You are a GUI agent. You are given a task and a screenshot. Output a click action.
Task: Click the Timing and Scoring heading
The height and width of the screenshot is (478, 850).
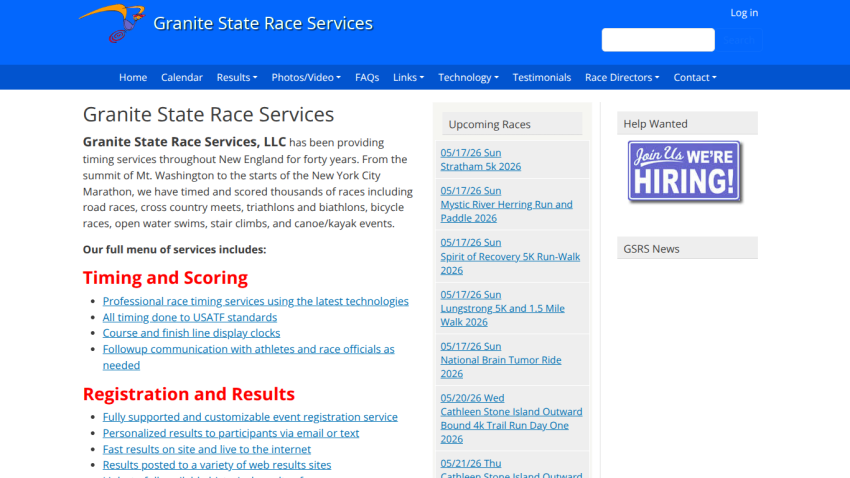tap(165, 277)
